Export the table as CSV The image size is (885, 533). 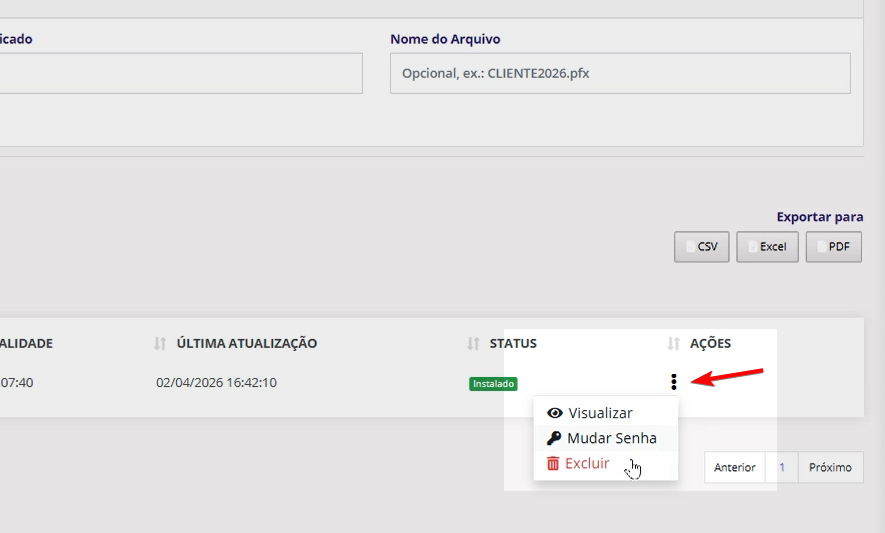pyautogui.click(x=701, y=247)
